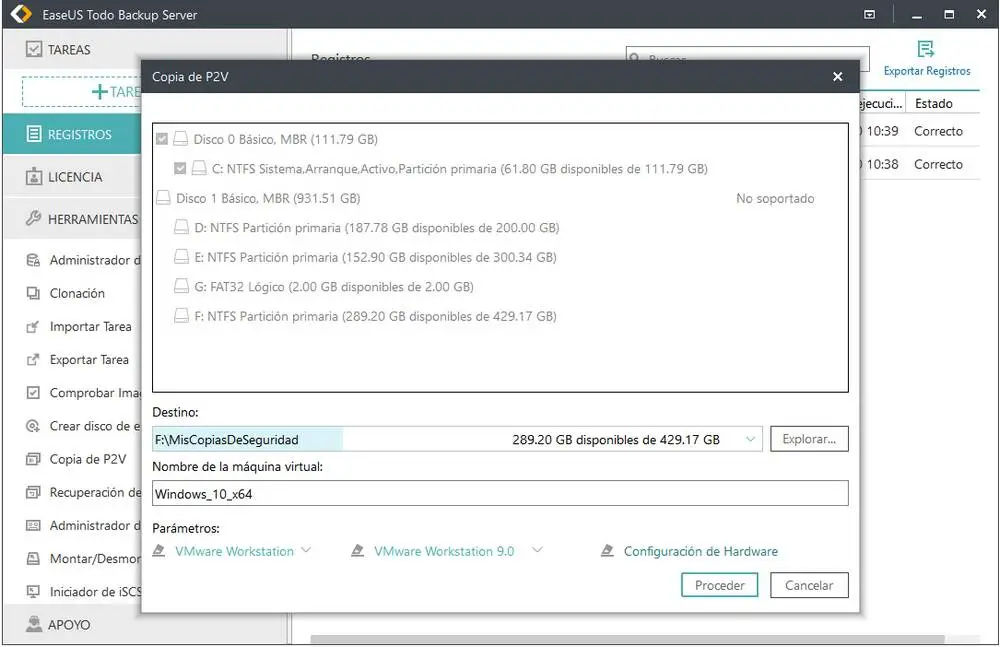The height and width of the screenshot is (647, 1000).
Task: Open the HERRAMIENTAS section
Action: pos(71,219)
